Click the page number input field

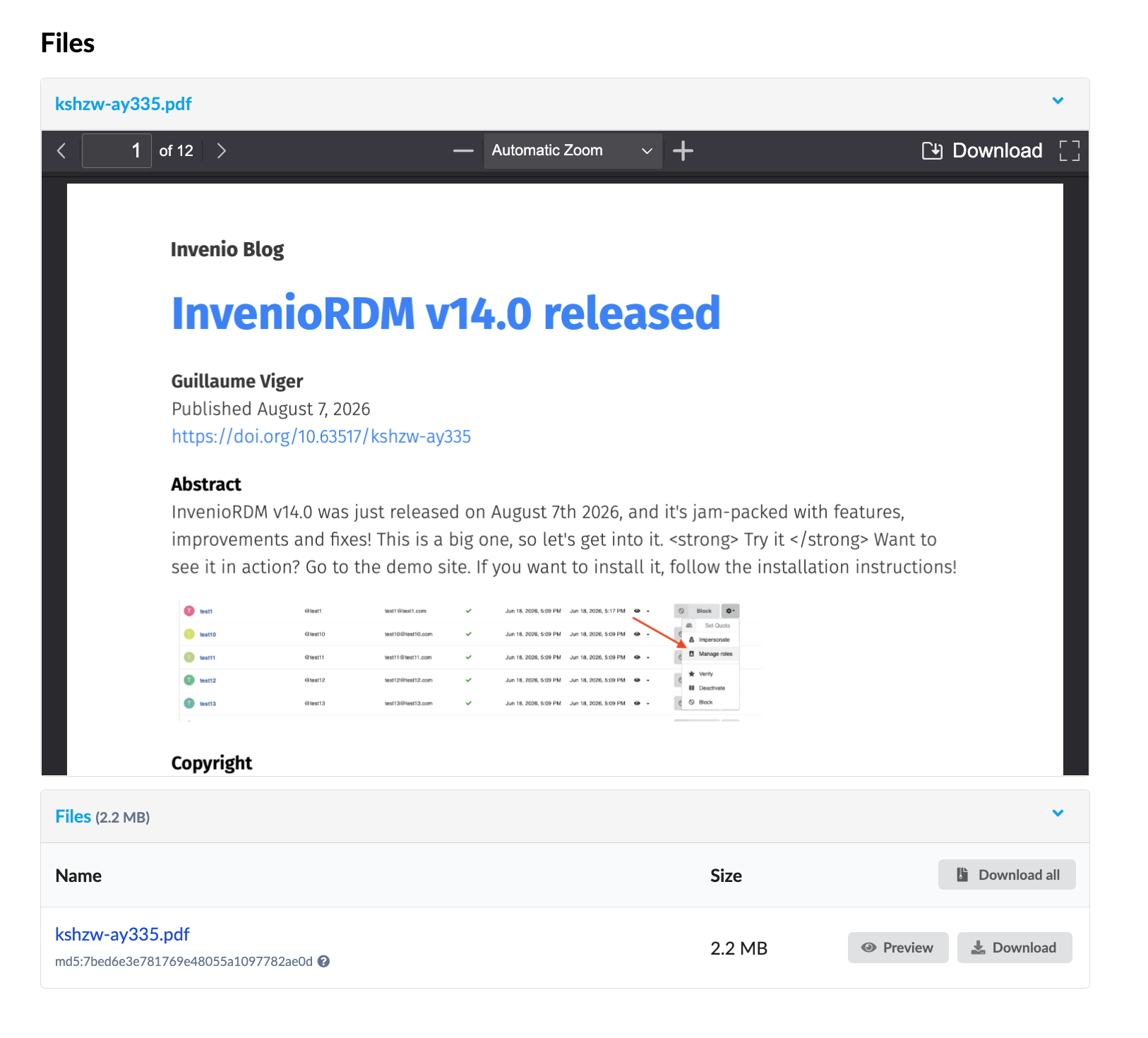click(116, 150)
